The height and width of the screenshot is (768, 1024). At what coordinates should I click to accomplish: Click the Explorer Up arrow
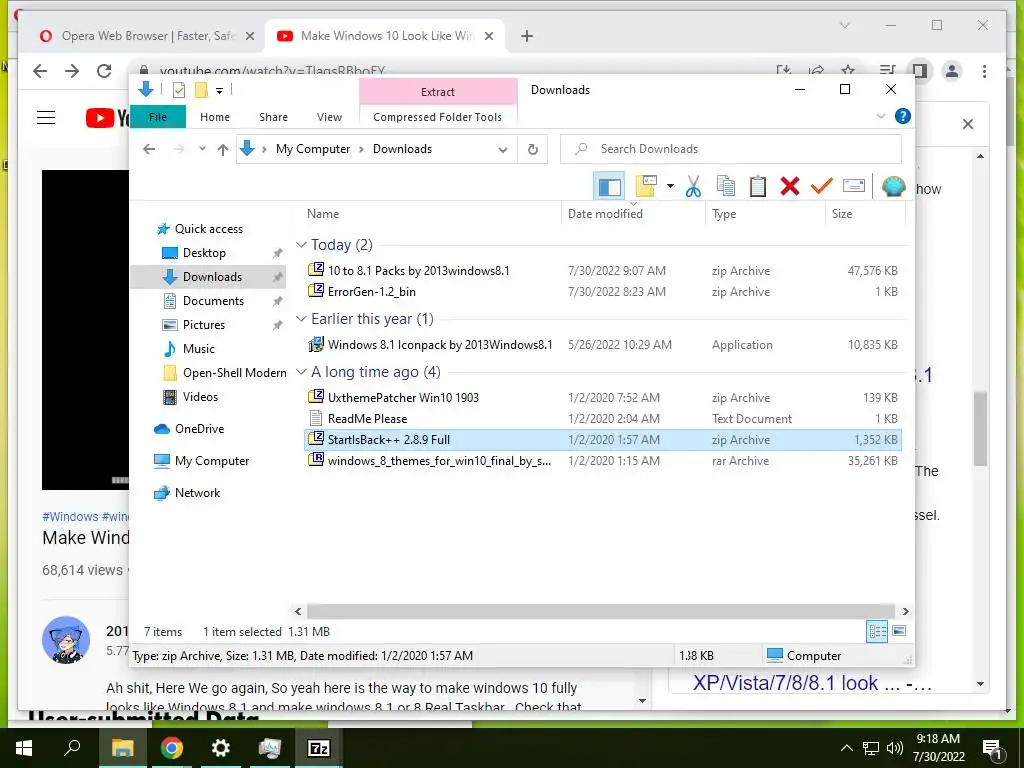[x=223, y=150]
